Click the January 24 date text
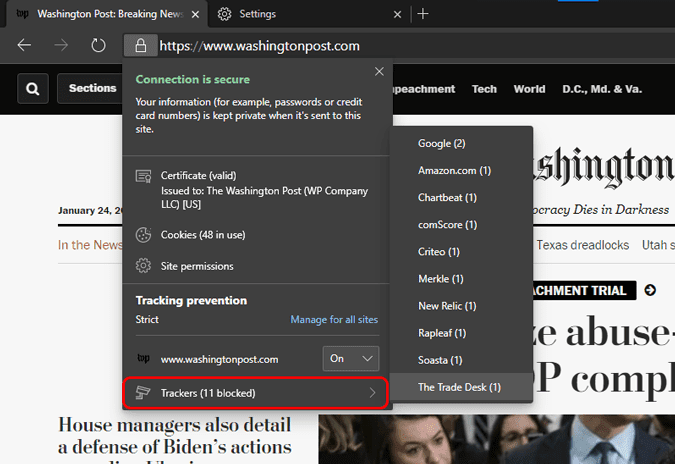The image size is (675, 464). pos(90,211)
